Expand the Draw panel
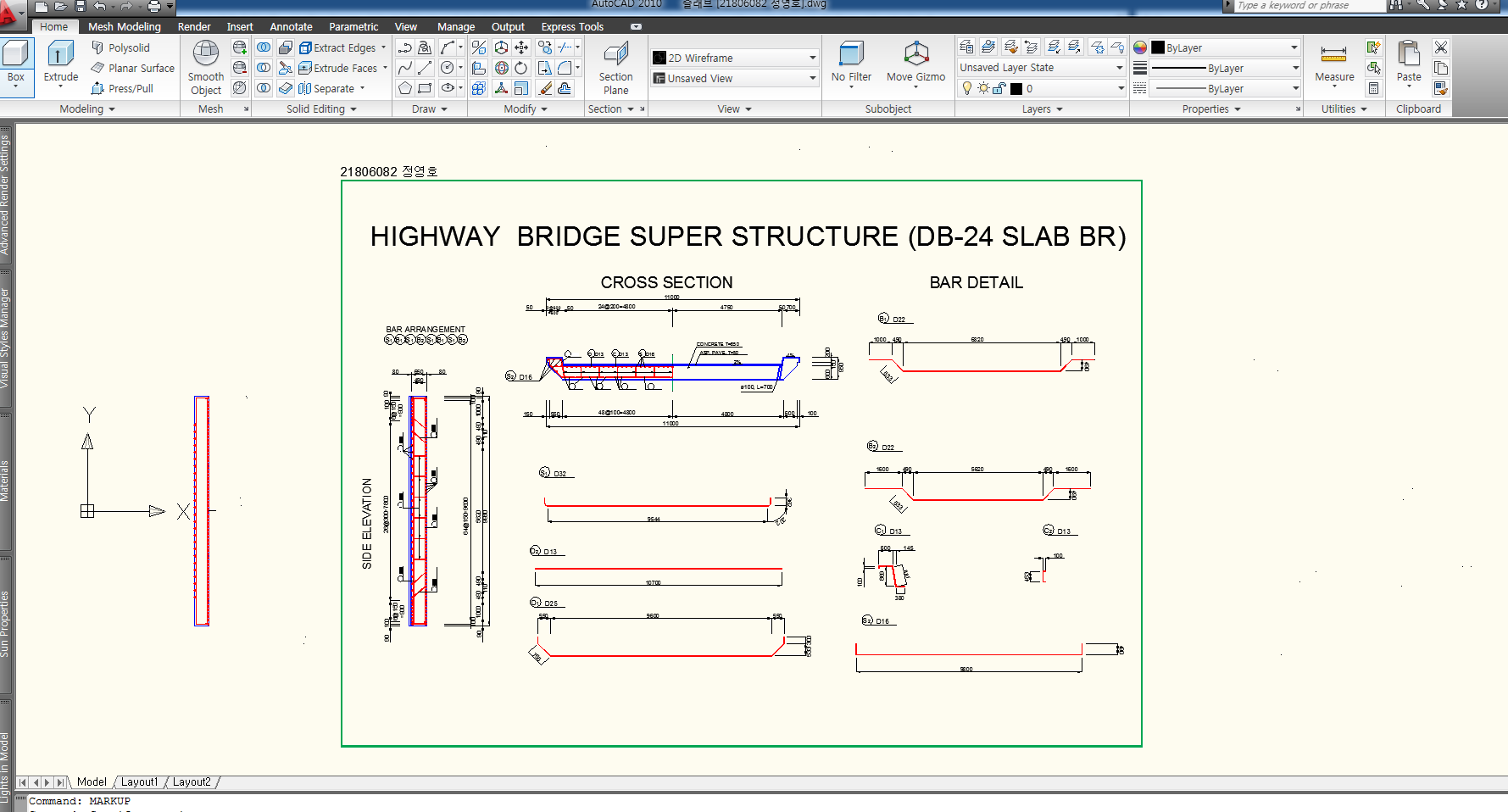Viewport: 1508px width, 812px height. (x=429, y=108)
